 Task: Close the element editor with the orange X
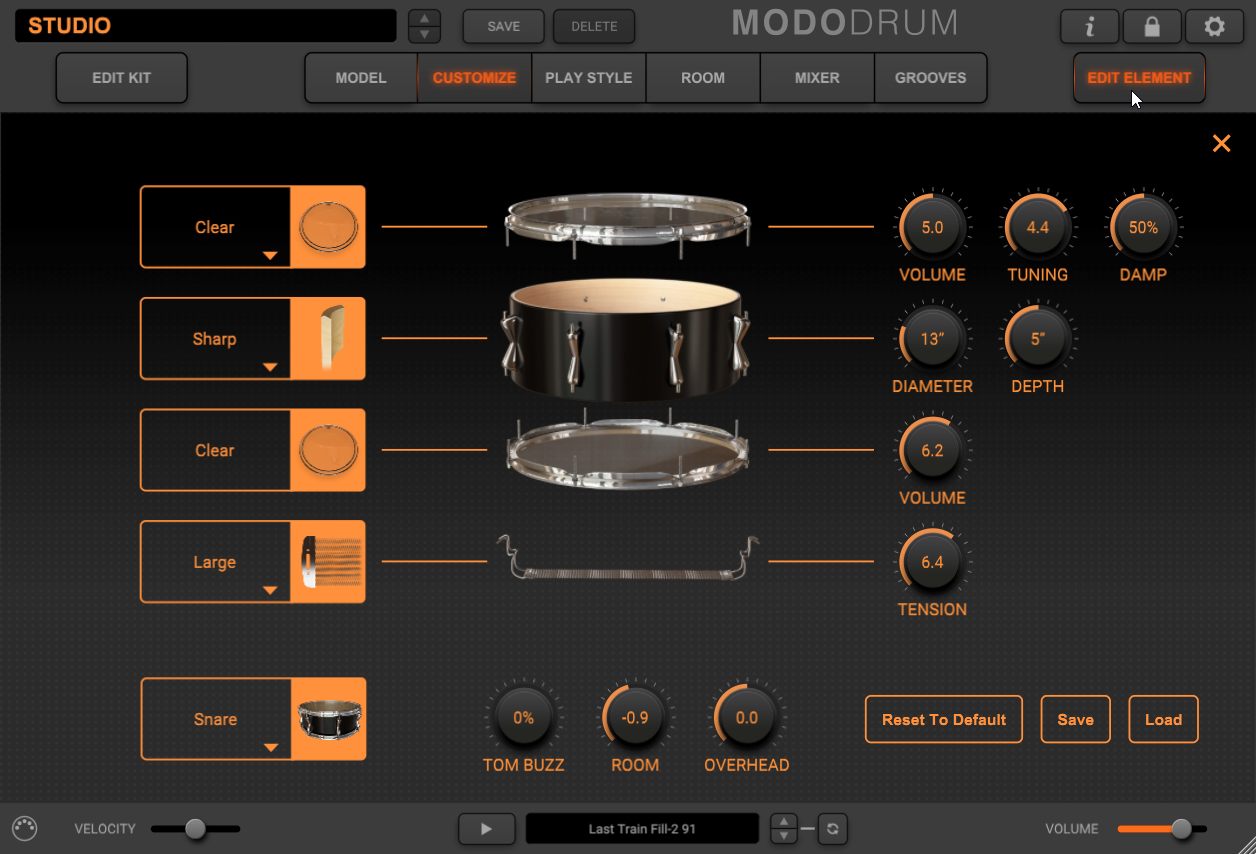point(1221,144)
